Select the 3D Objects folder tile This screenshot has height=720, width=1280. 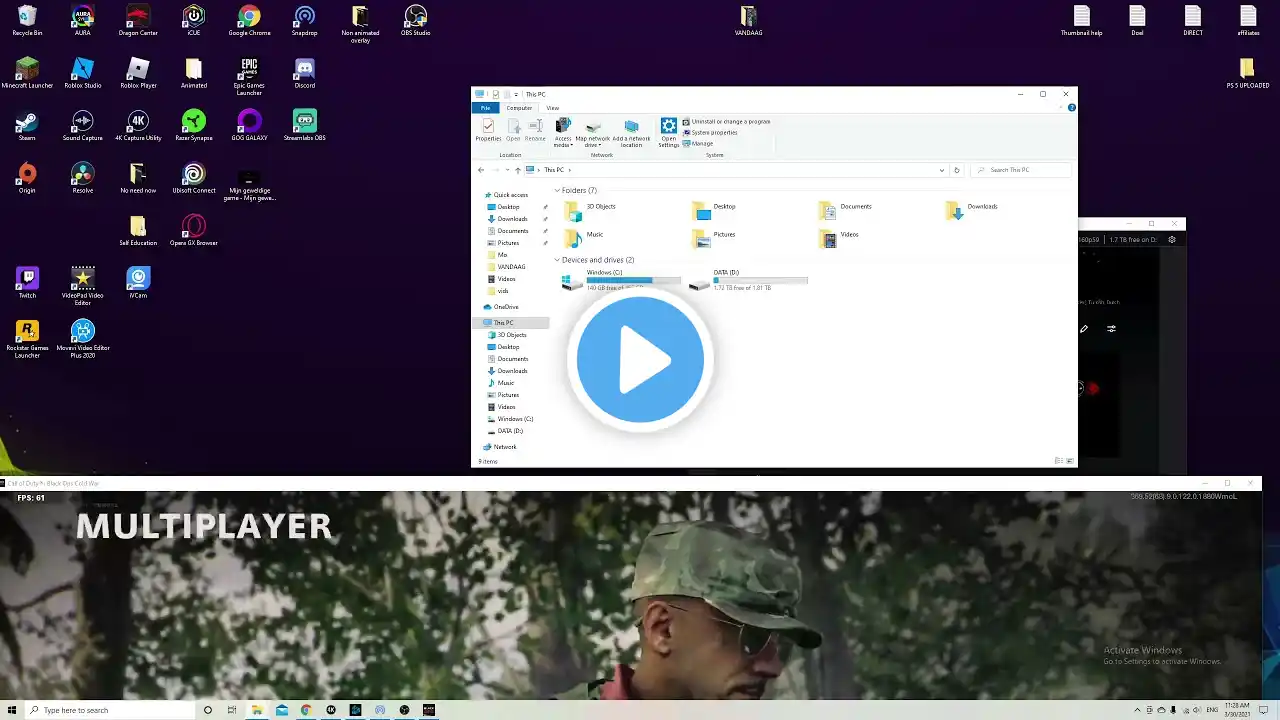[591, 209]
